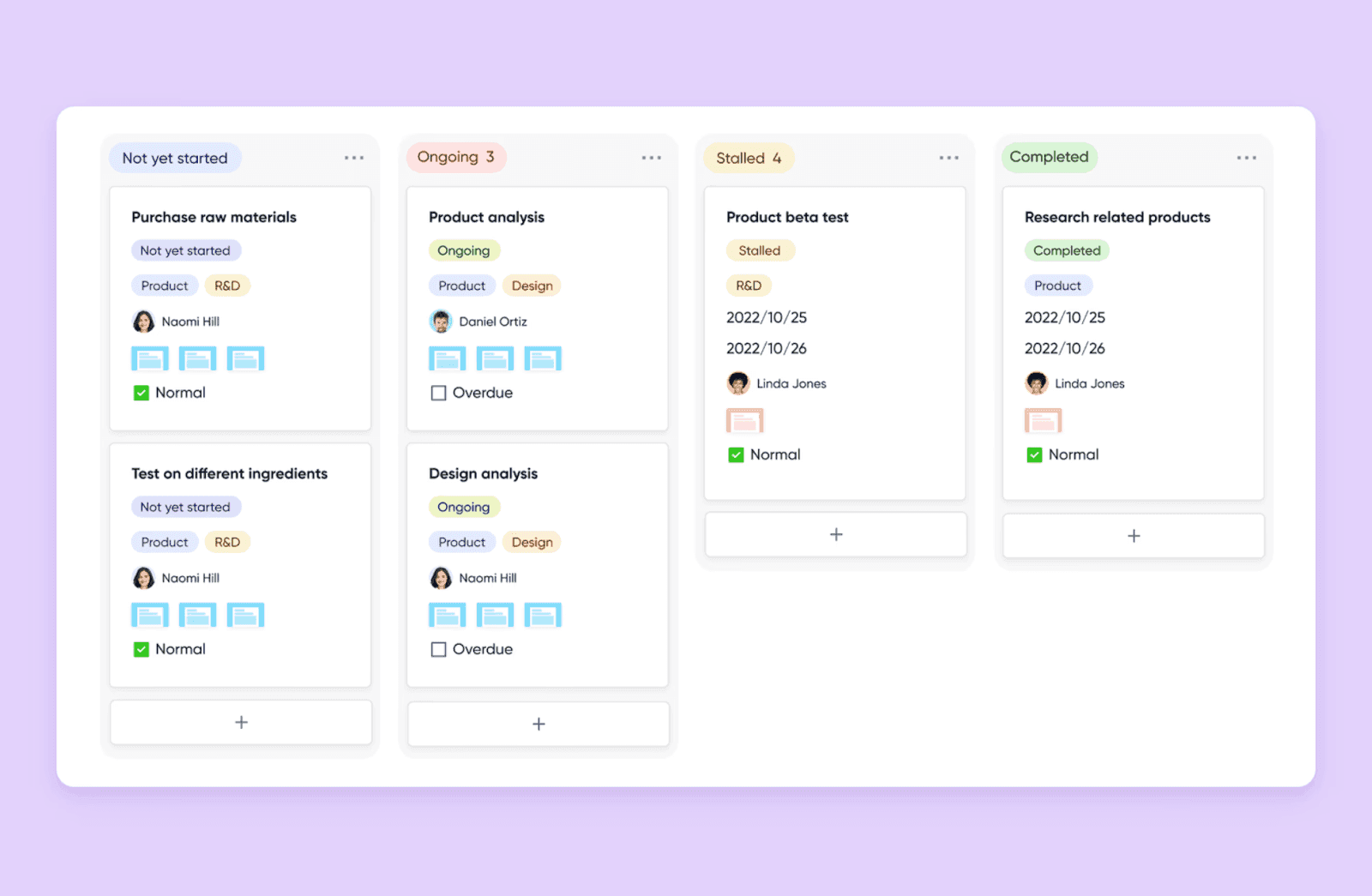Open the attachment on Product beta test card
The height and width of the screenshot is (896, 1372).
(744, 419)
